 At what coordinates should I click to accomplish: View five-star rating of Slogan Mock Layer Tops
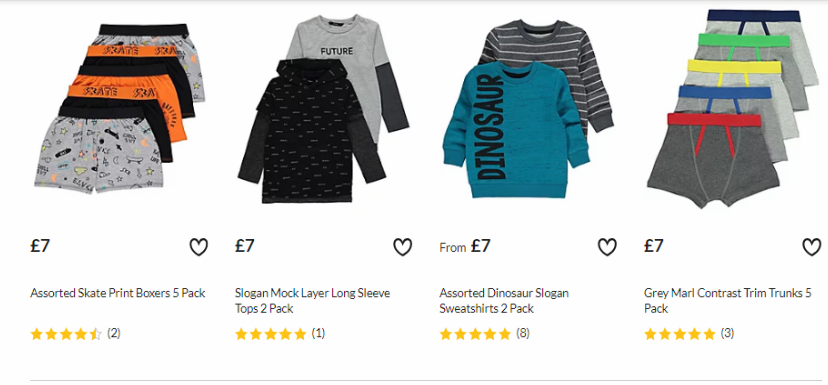[270, 334]
